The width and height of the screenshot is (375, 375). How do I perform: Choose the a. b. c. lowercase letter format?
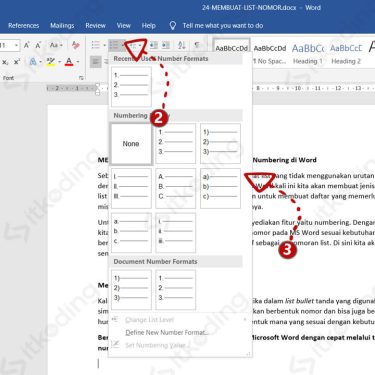point(131,233)
